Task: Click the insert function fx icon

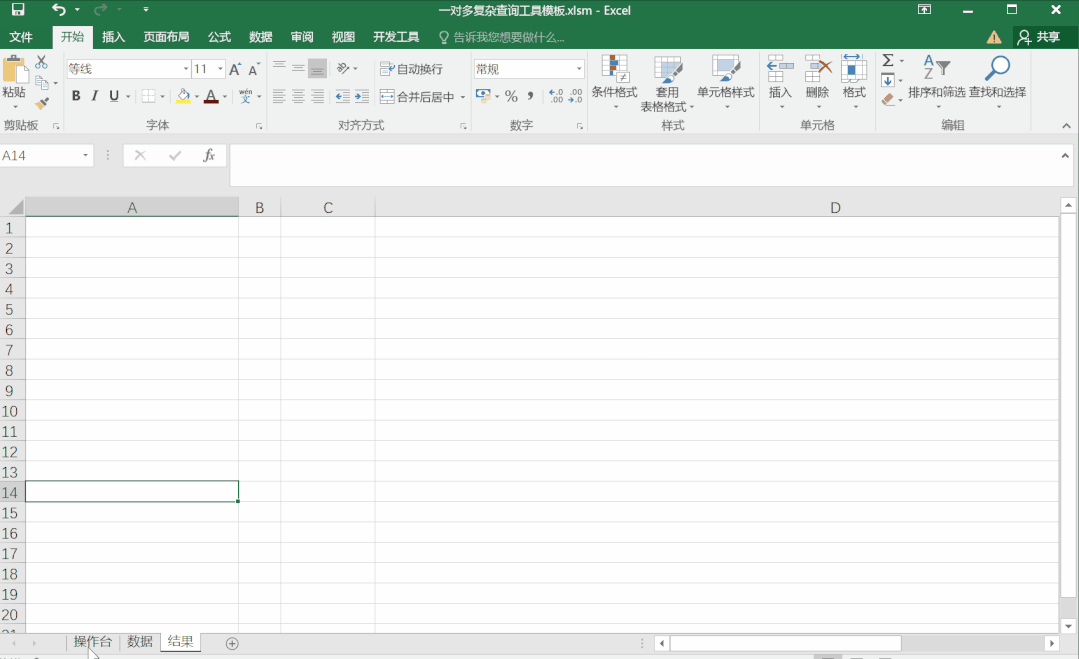Action: pos(209,155)
